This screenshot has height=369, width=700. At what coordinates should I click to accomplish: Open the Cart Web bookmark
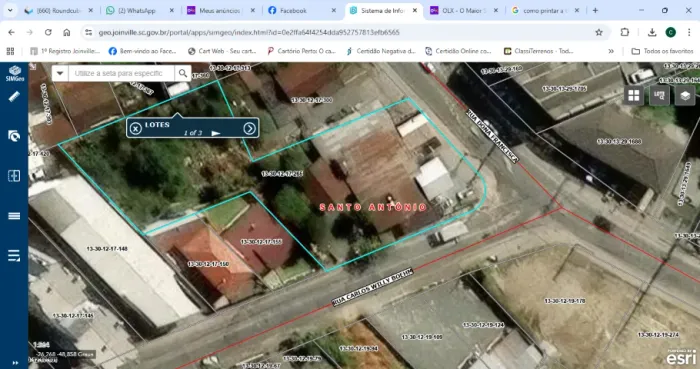222,51
